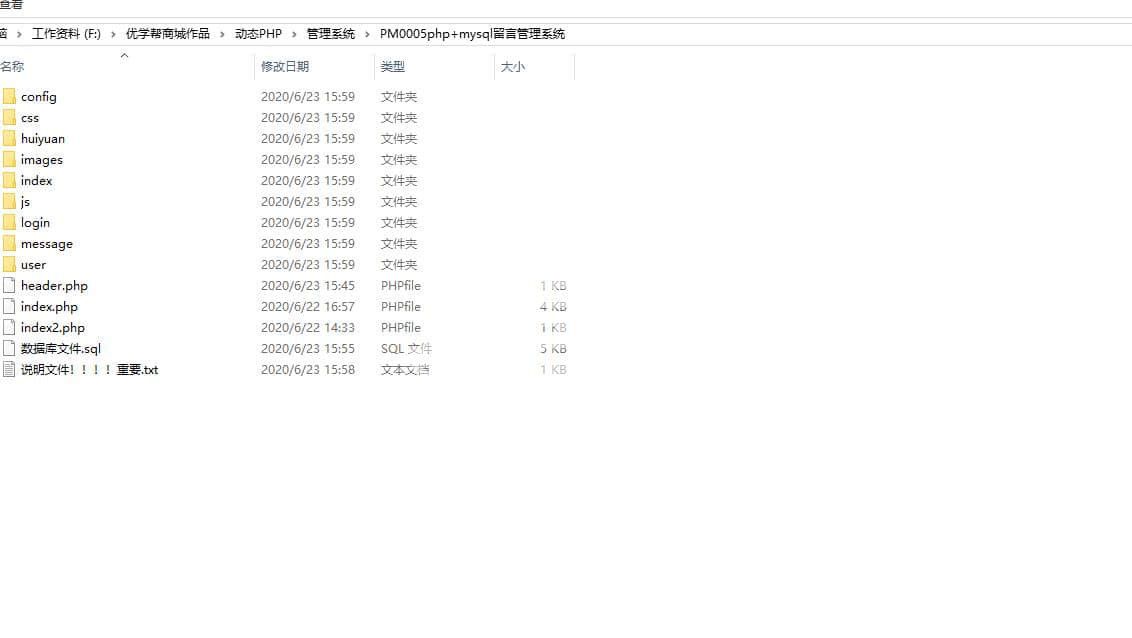Sort files by 名称 column header
Viewport: 1132px width, 638px height.
click(x=13, y=67)
